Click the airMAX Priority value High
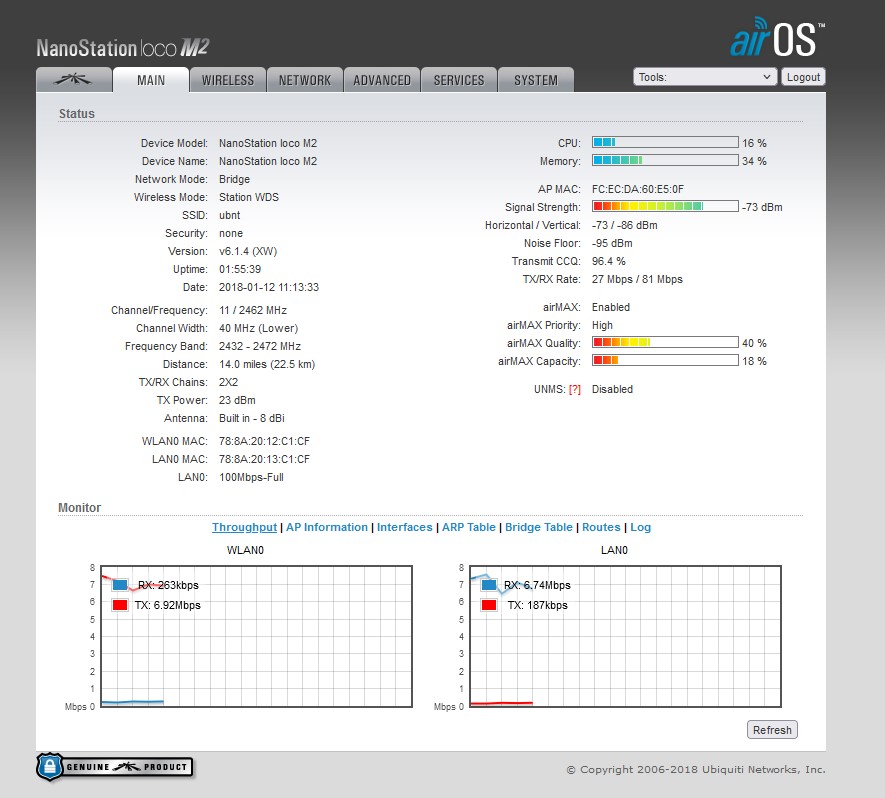885x798 pixels. coord(602,326)
